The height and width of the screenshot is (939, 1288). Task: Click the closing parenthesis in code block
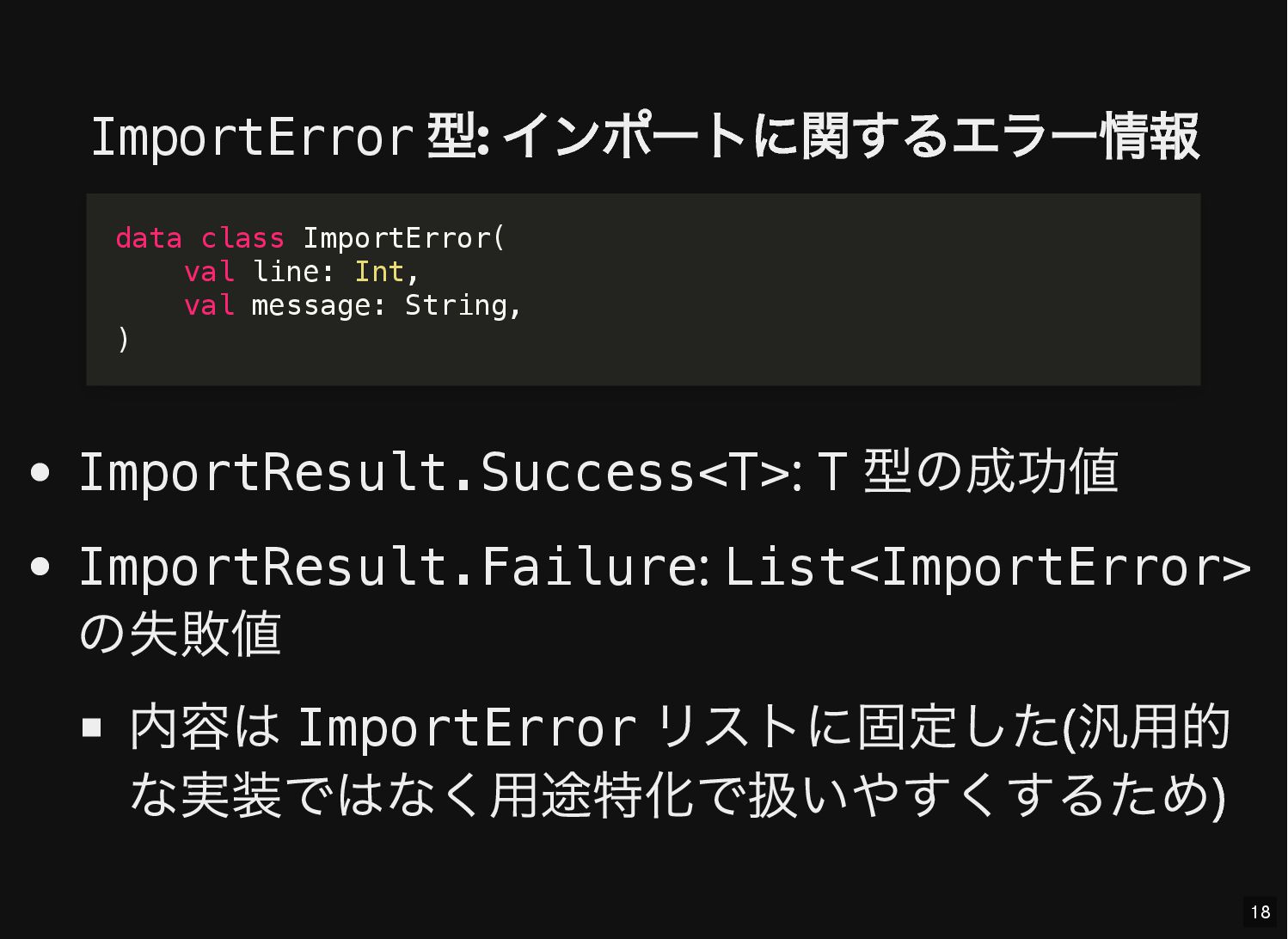pyautogui.click(x=123, y=340)
